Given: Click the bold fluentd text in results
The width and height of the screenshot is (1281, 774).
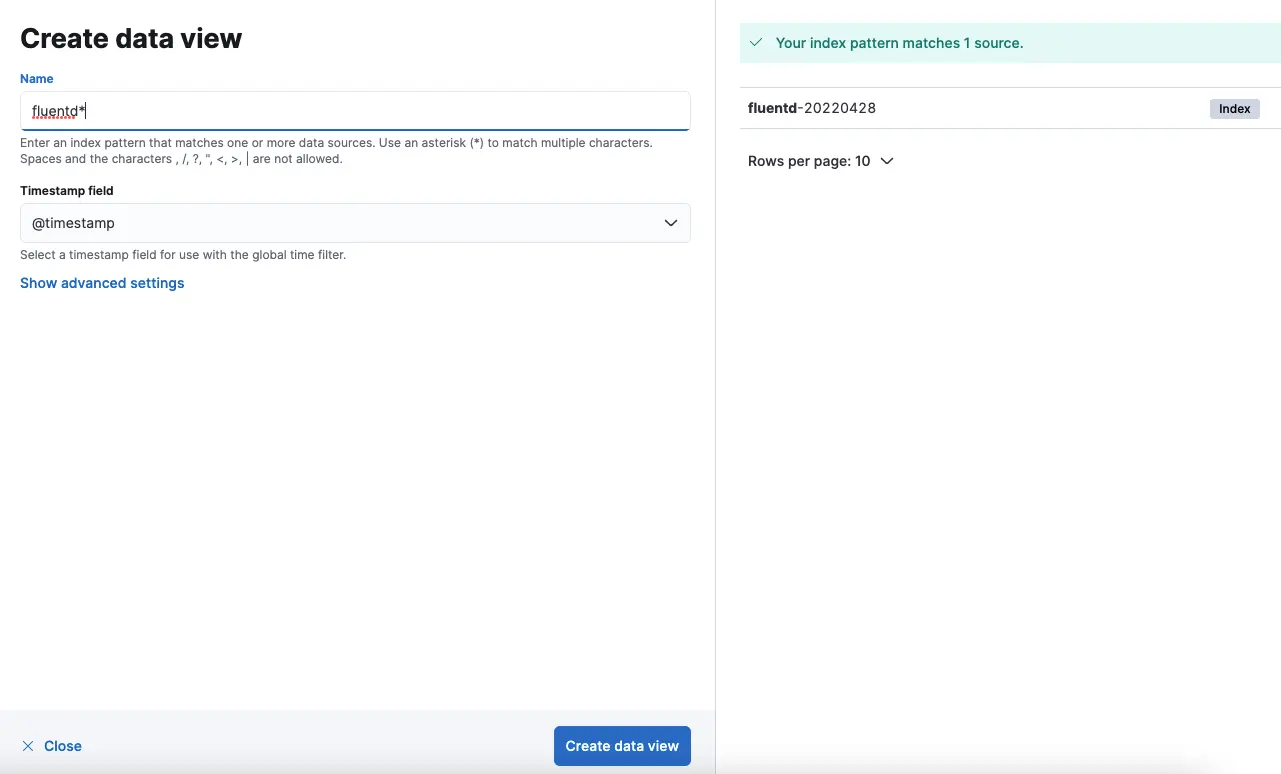Looking at the screenshot, I should [771, 108].
